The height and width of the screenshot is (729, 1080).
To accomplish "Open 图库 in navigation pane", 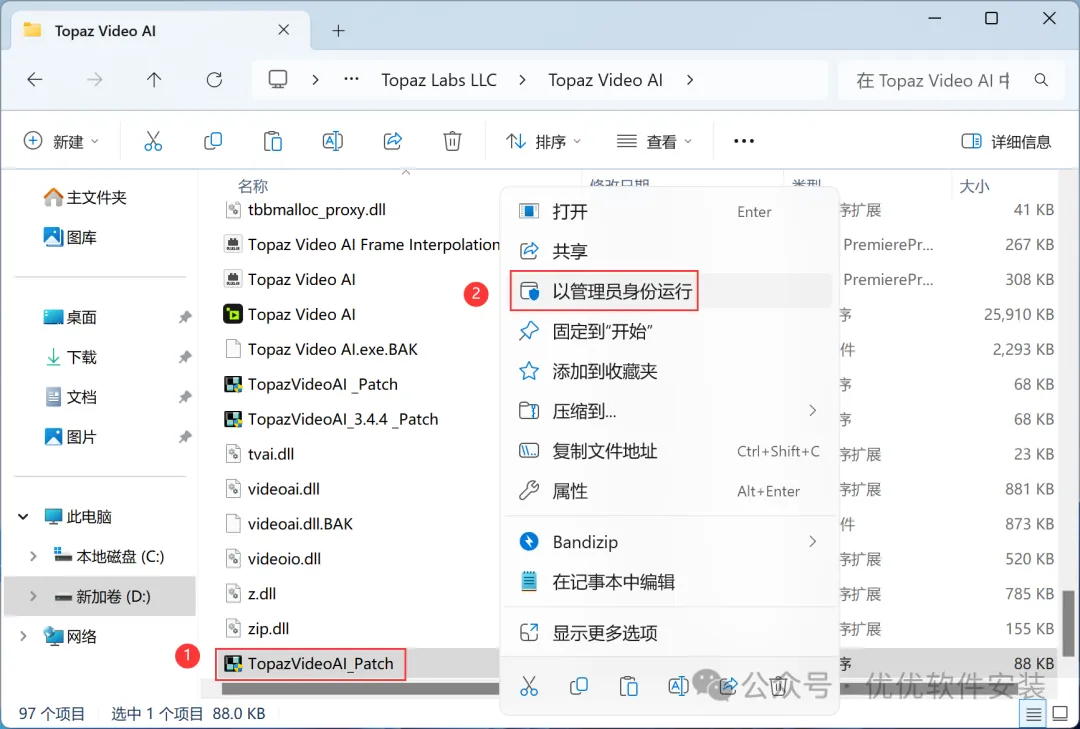I will (x=70, y=238).
